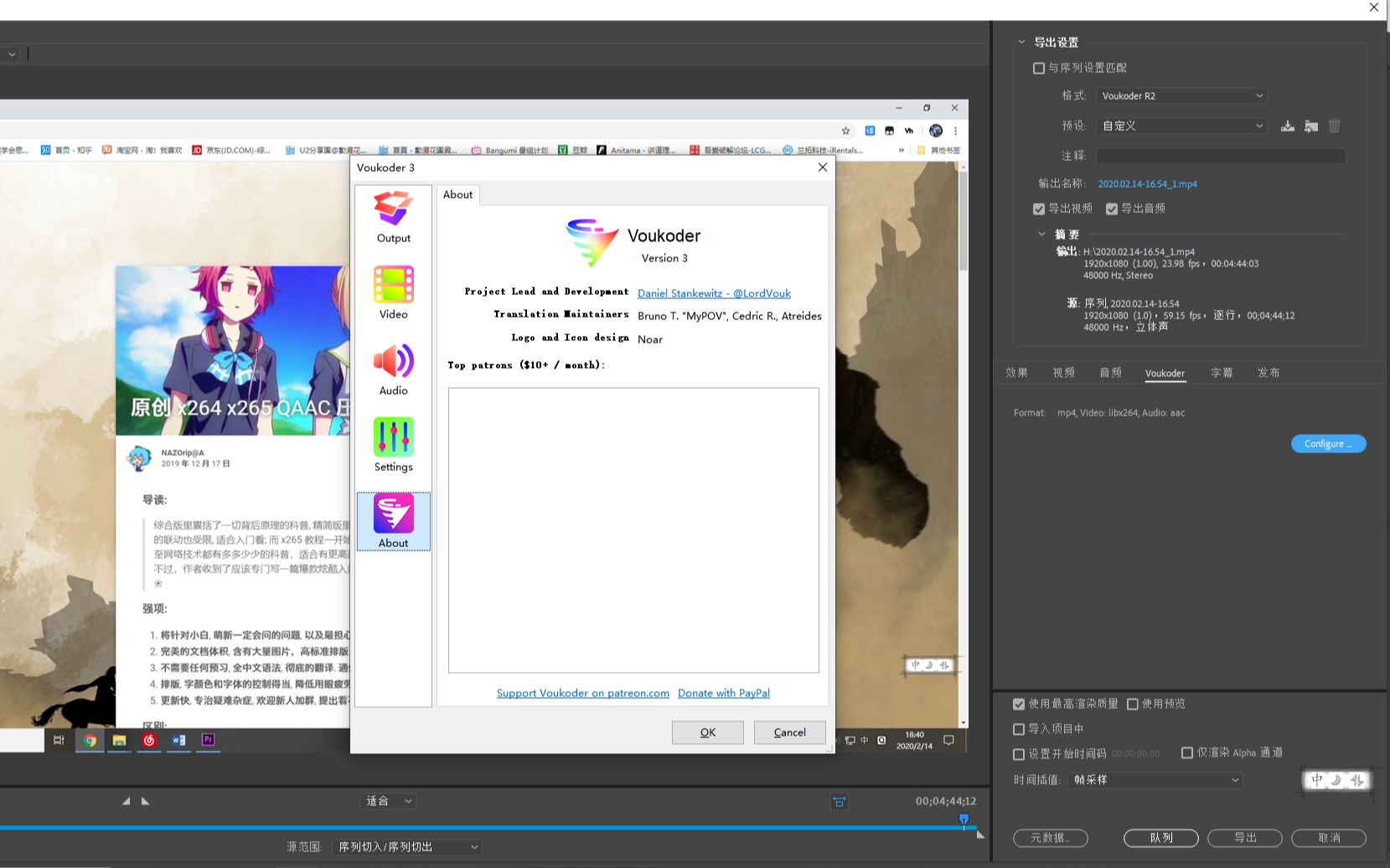Click the 元数据 metadata button
The image size is (1390, 868).
[1051, 838]
